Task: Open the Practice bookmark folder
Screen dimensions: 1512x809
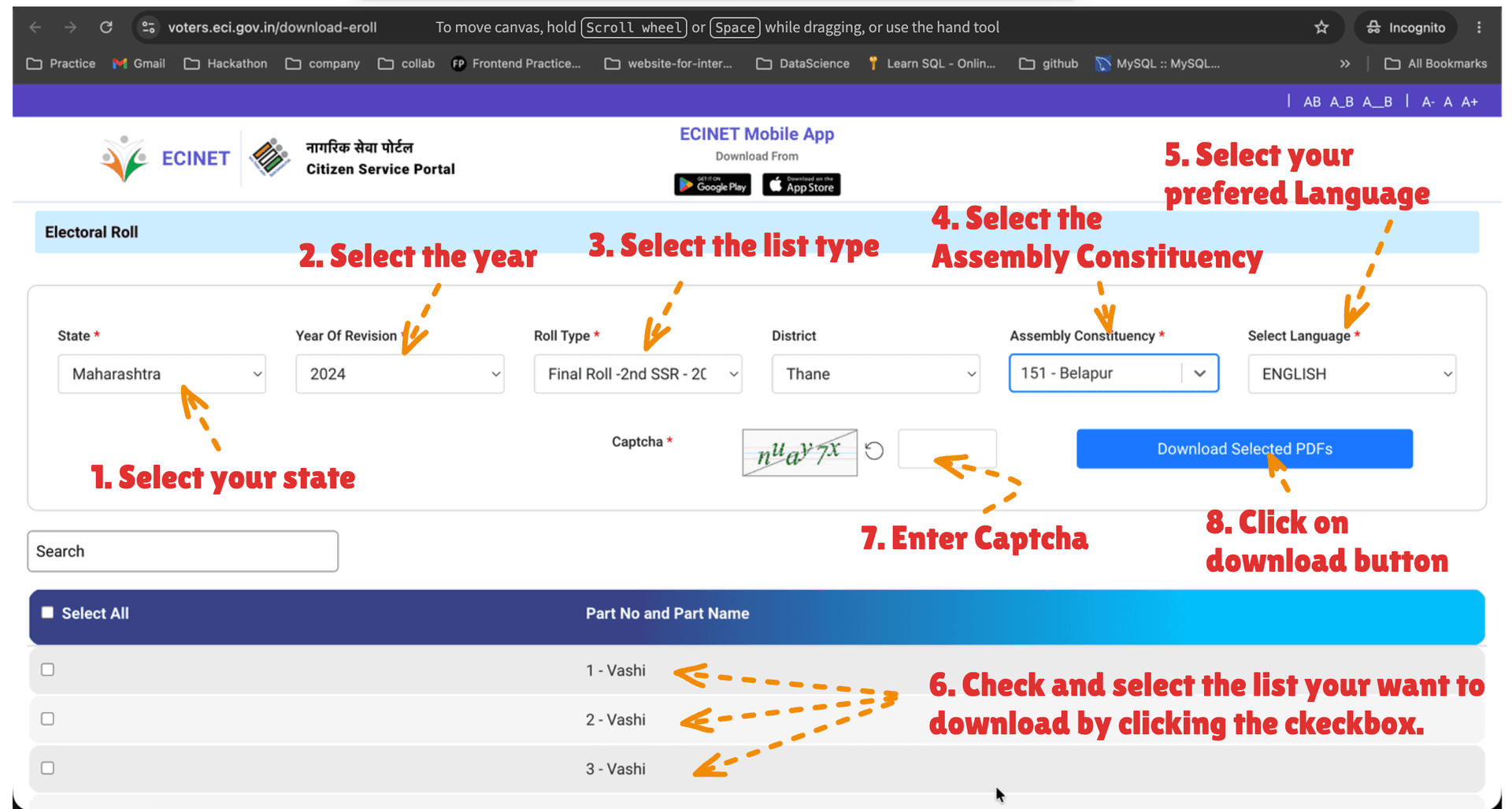Action: [x=61, y=64]
